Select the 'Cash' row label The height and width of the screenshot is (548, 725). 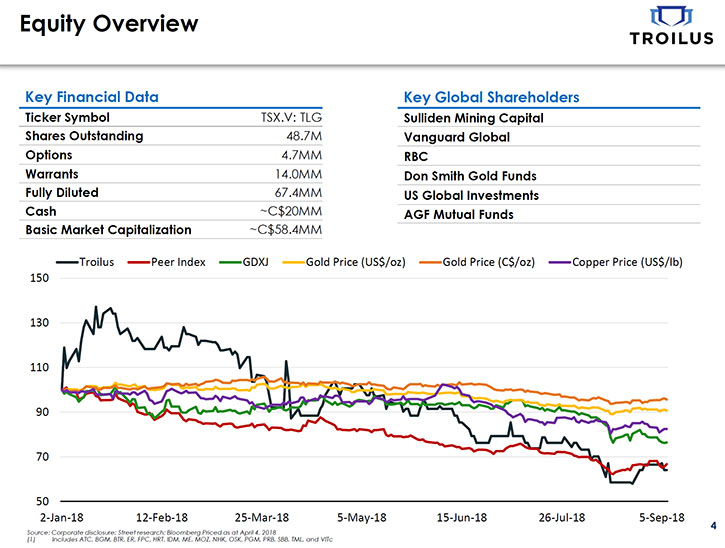pos(41,211)
